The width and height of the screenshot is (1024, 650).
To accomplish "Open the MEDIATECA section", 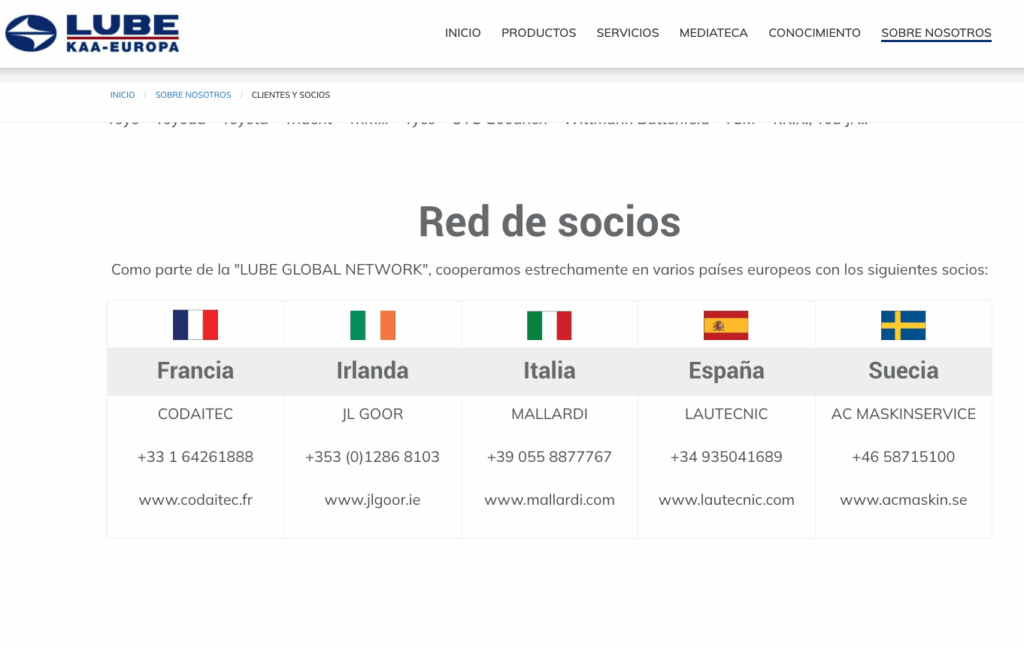I will [x=713, y=33].
